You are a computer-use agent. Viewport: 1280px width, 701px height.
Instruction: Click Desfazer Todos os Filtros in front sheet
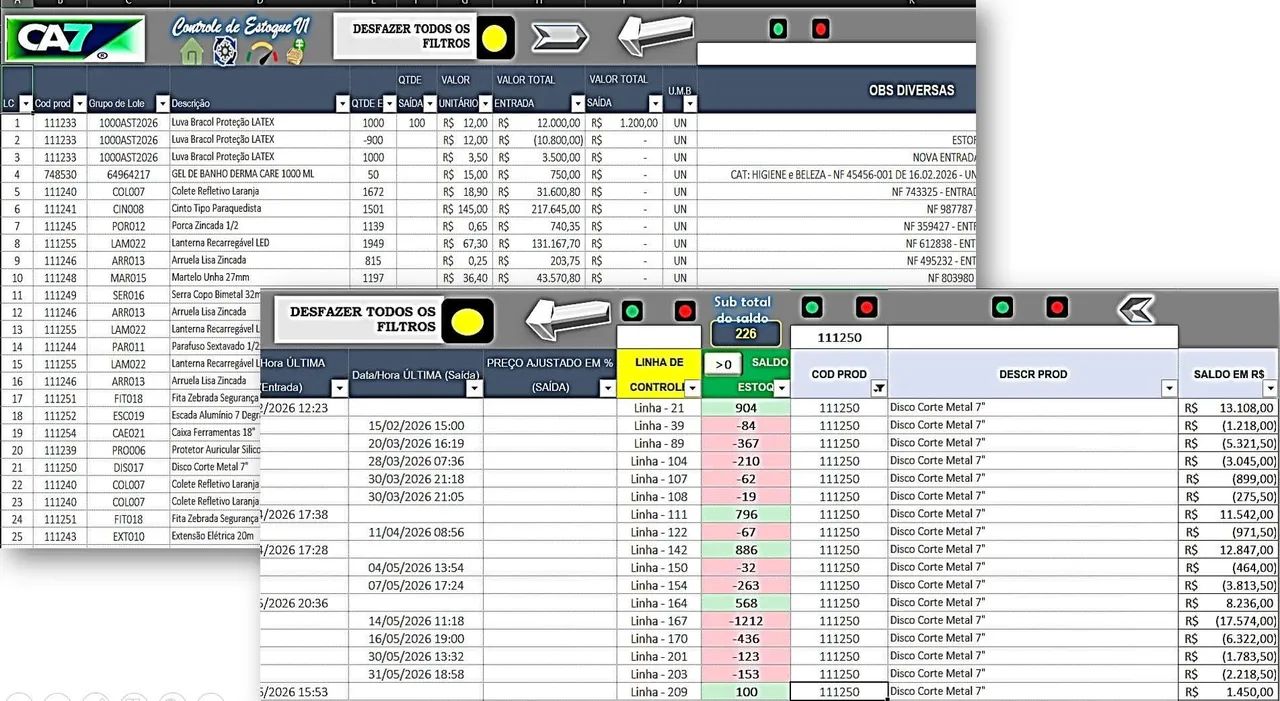383,319
